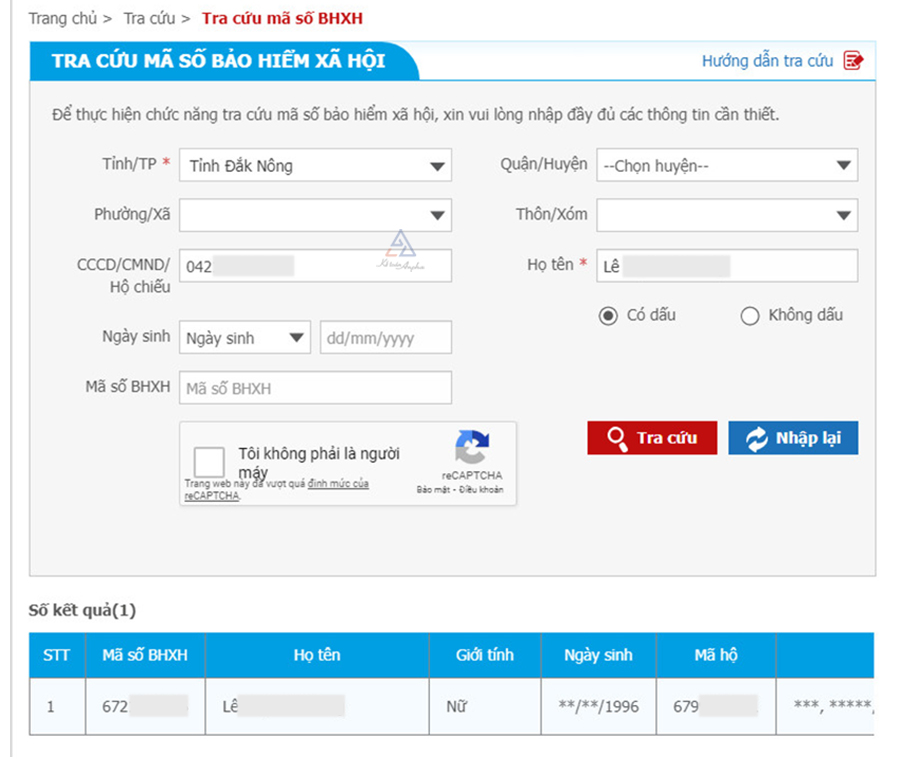Click the red guide document icon beside Hướng dẫn tra cứu
The width and height of the screenshot is (900, 759).
click(855, 61)
